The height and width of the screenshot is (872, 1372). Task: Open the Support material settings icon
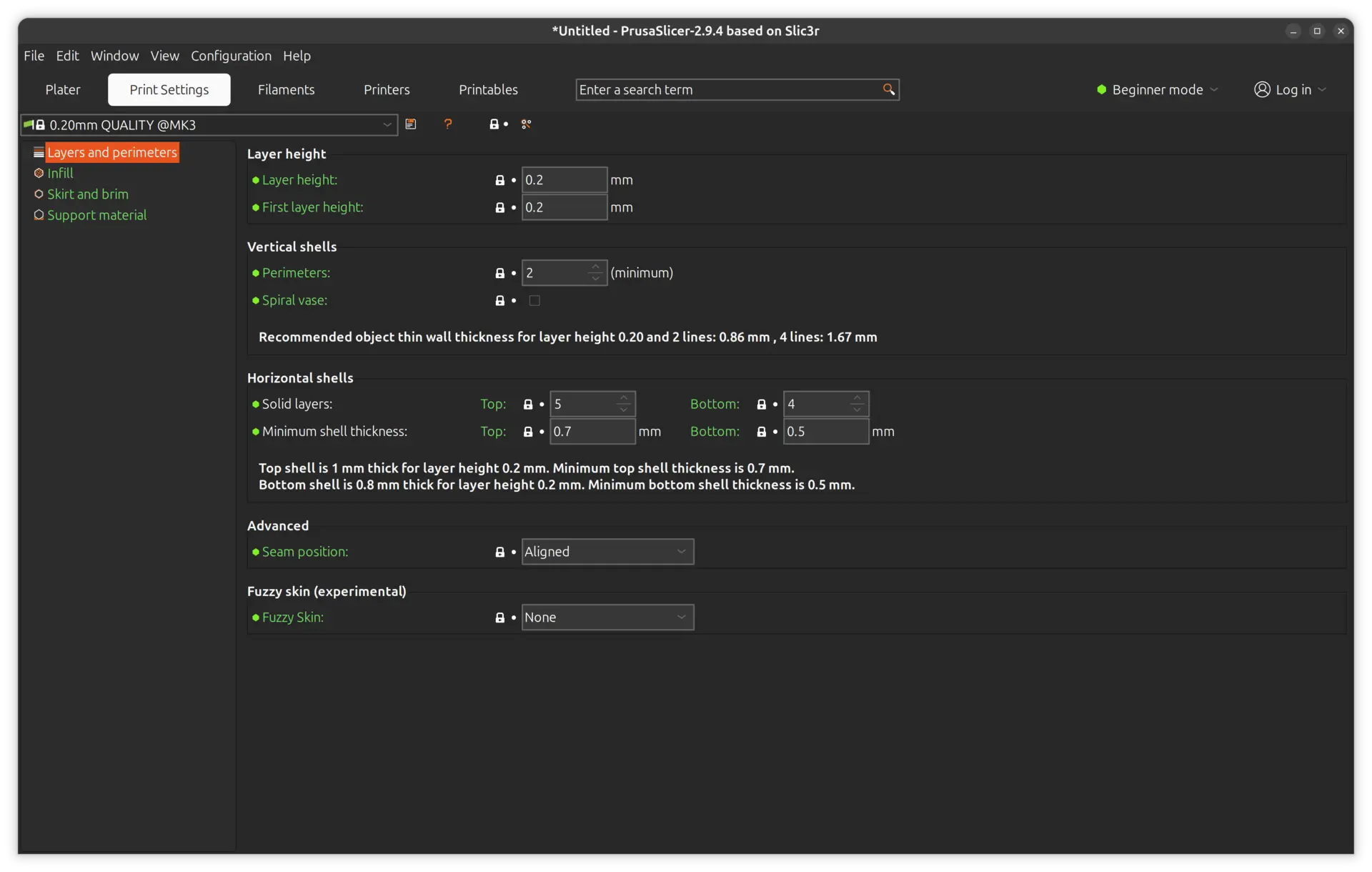point(39,215)
